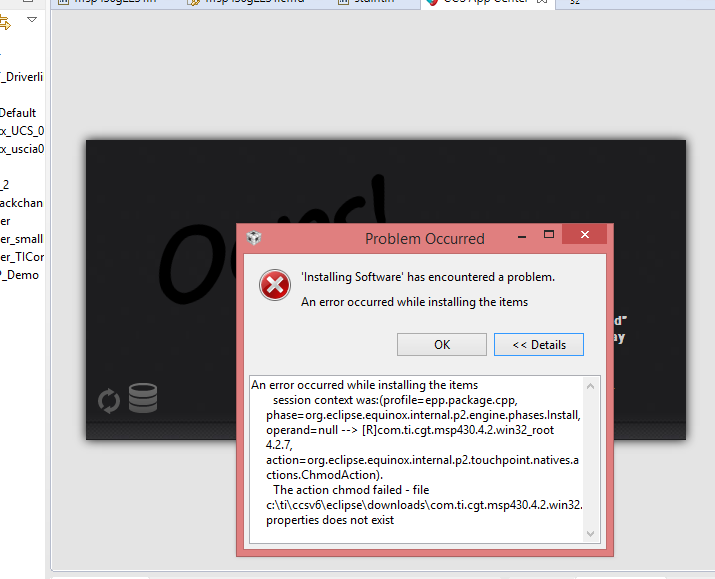Select the 'ackchan' item in project tree
715x579 pixels.
coord(21,203)
